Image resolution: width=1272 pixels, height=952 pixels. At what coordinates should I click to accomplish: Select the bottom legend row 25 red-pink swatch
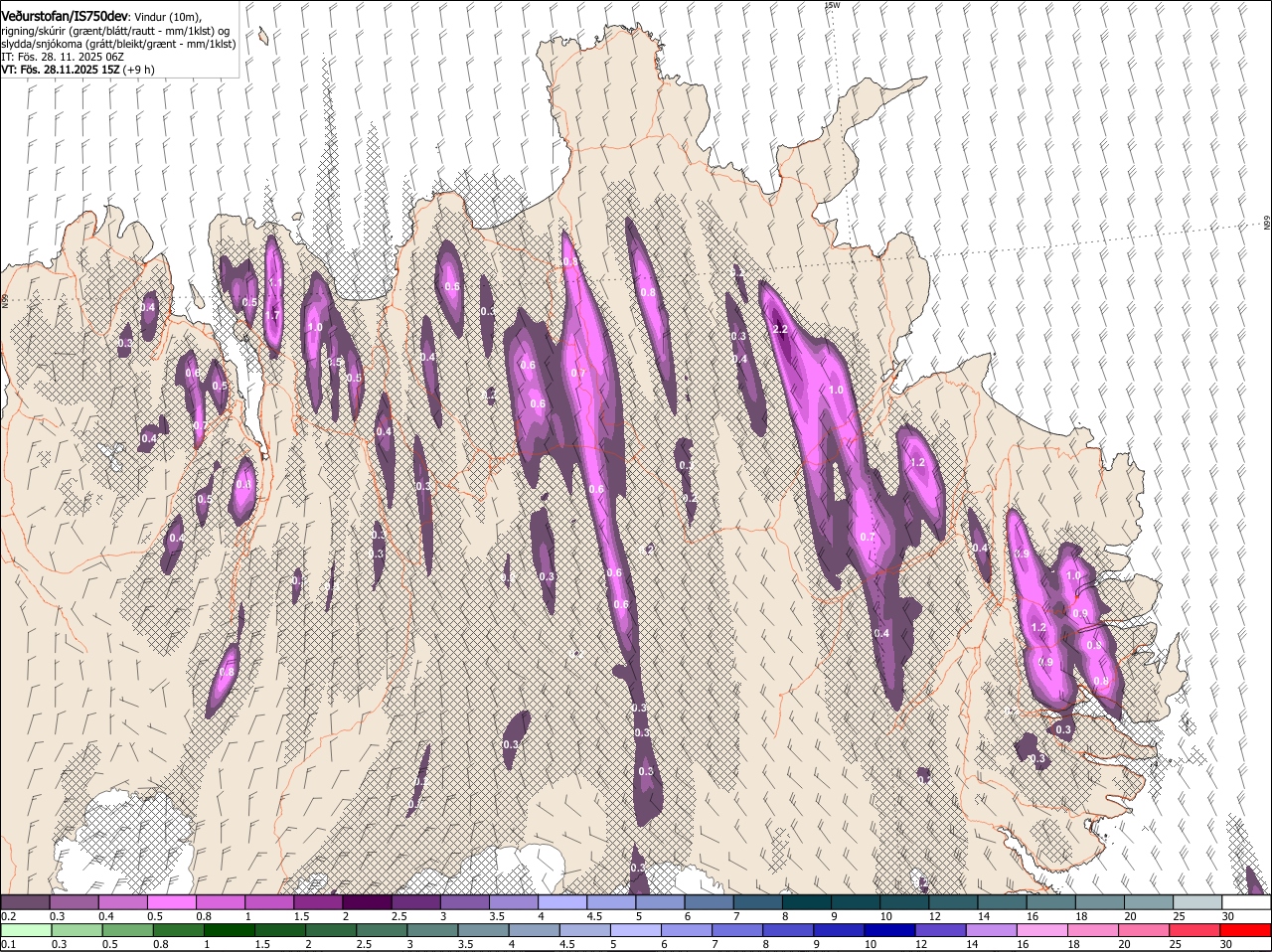[1194, 931]
